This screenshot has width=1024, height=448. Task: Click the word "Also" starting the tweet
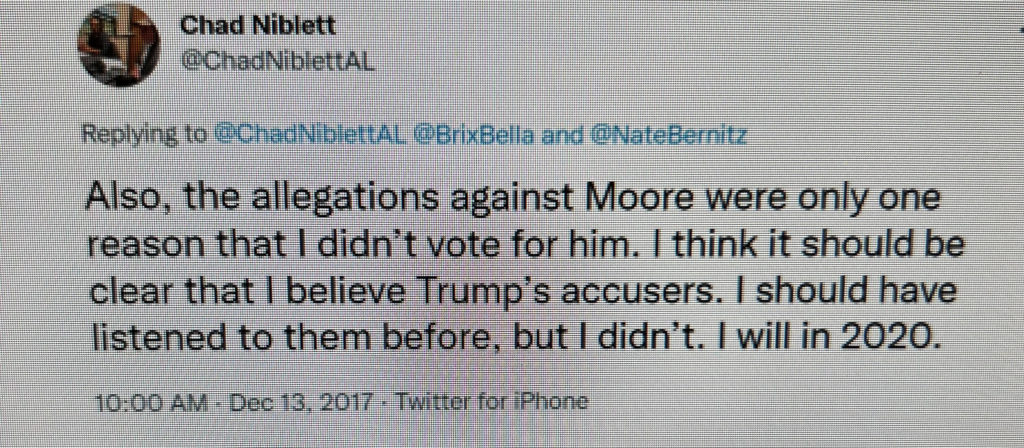[125, 198]
